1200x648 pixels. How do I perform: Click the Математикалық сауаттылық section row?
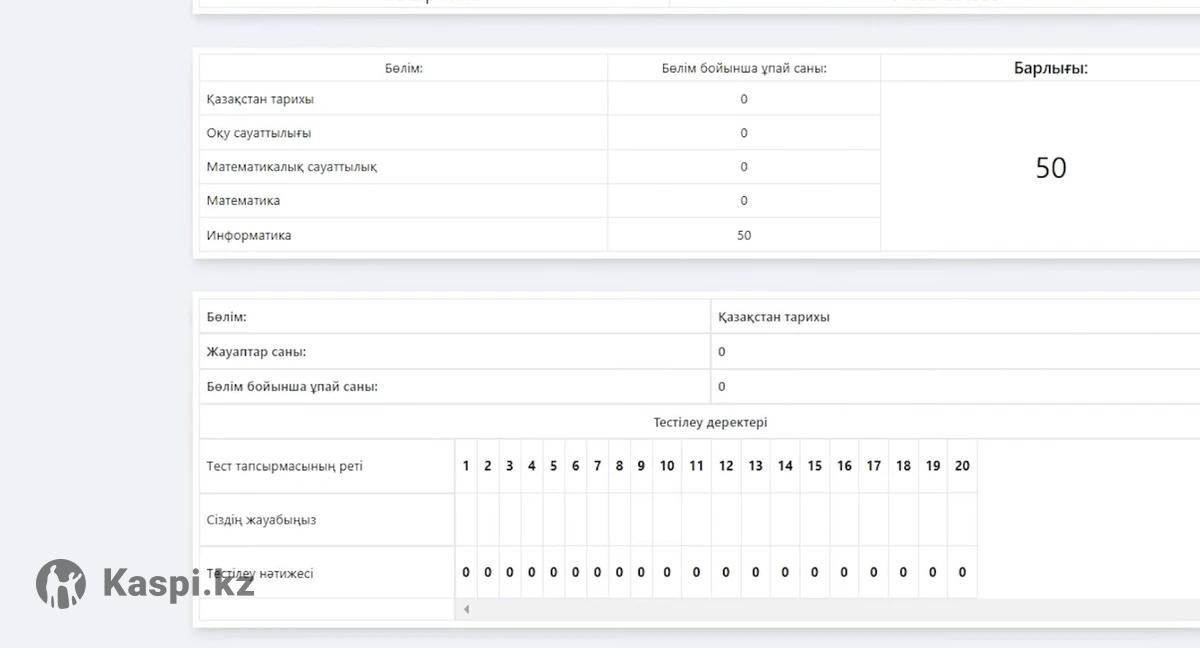[x=291, y=167]
